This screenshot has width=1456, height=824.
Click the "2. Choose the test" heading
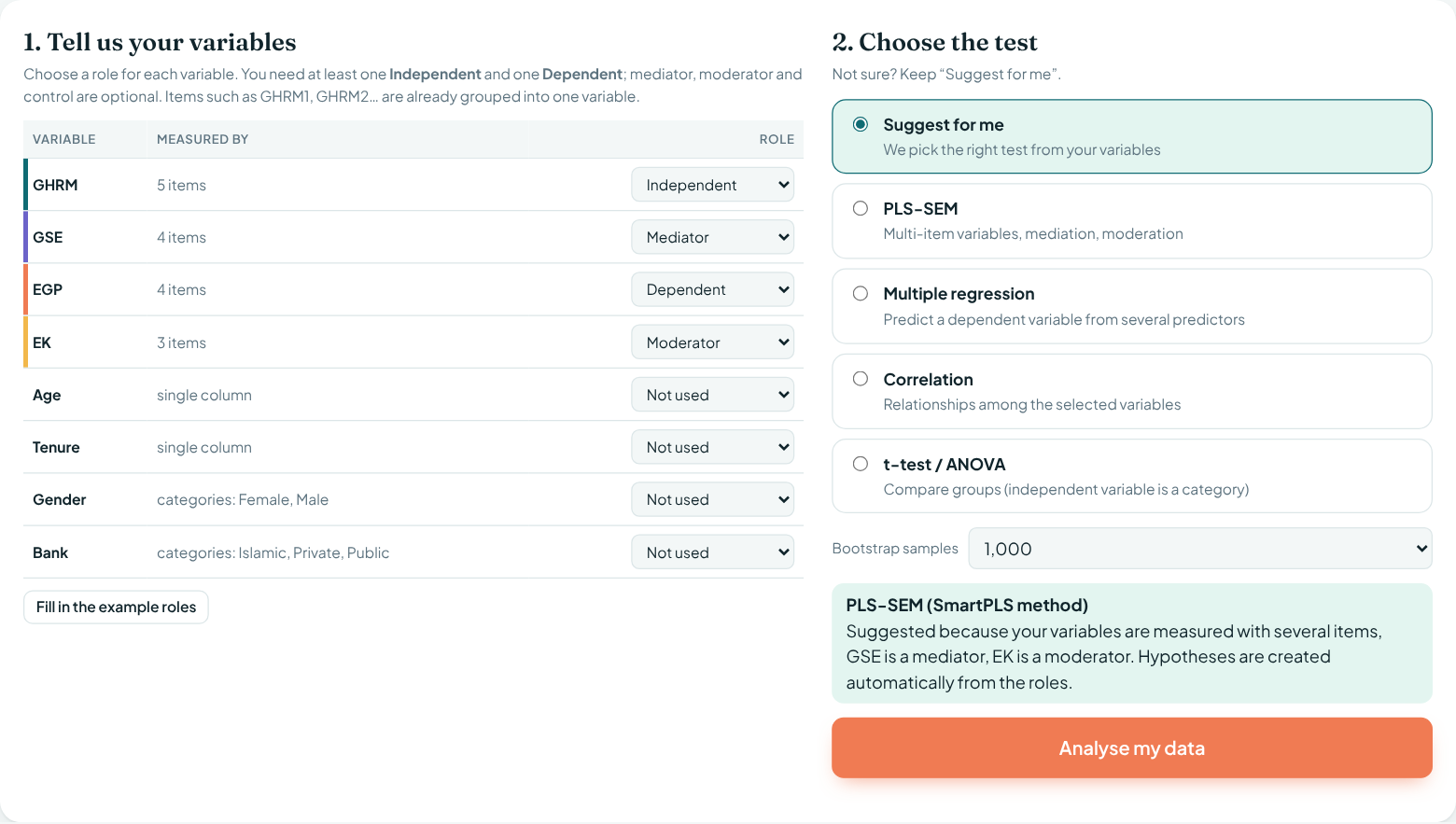[x=934, y=42]
